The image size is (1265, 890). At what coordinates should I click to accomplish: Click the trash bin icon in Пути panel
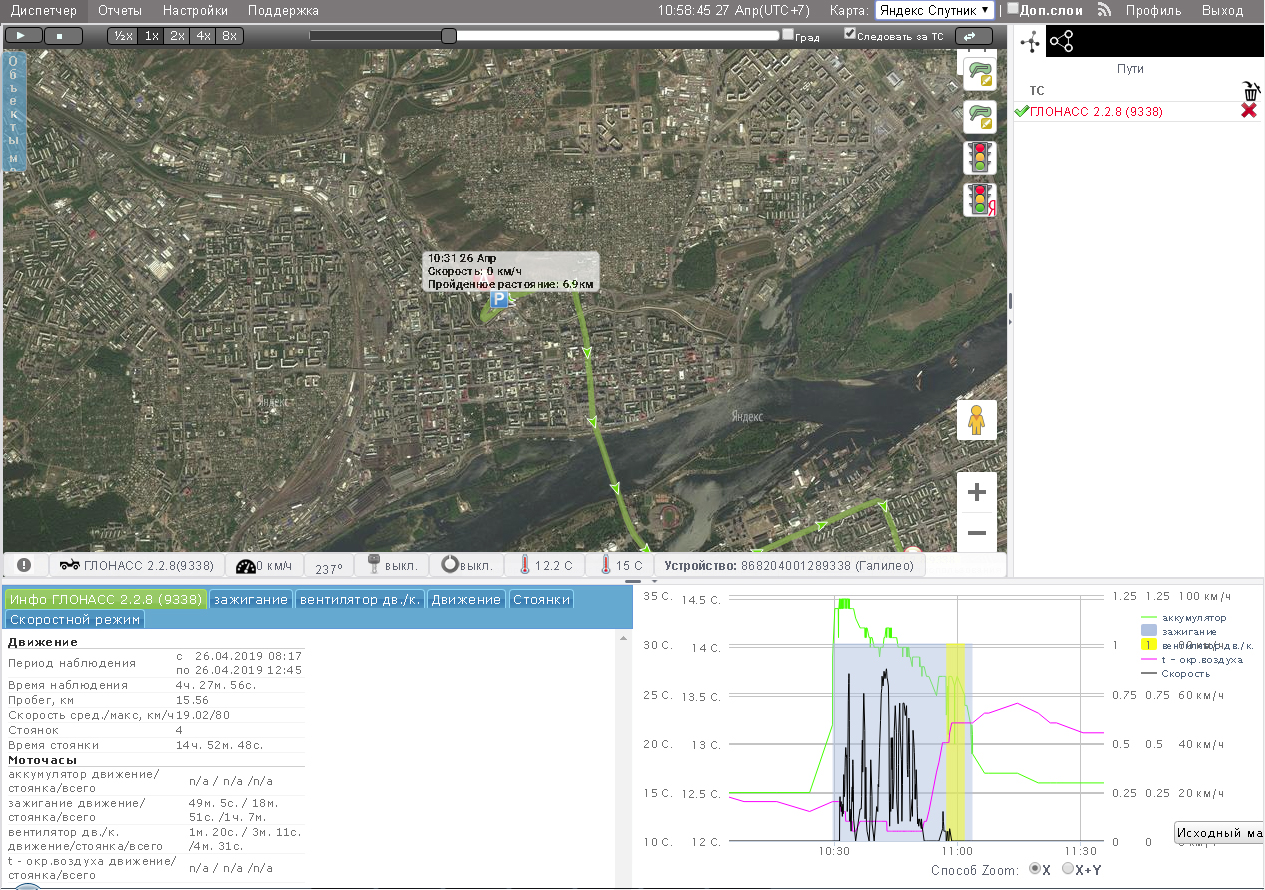(x=1249, y=91)
